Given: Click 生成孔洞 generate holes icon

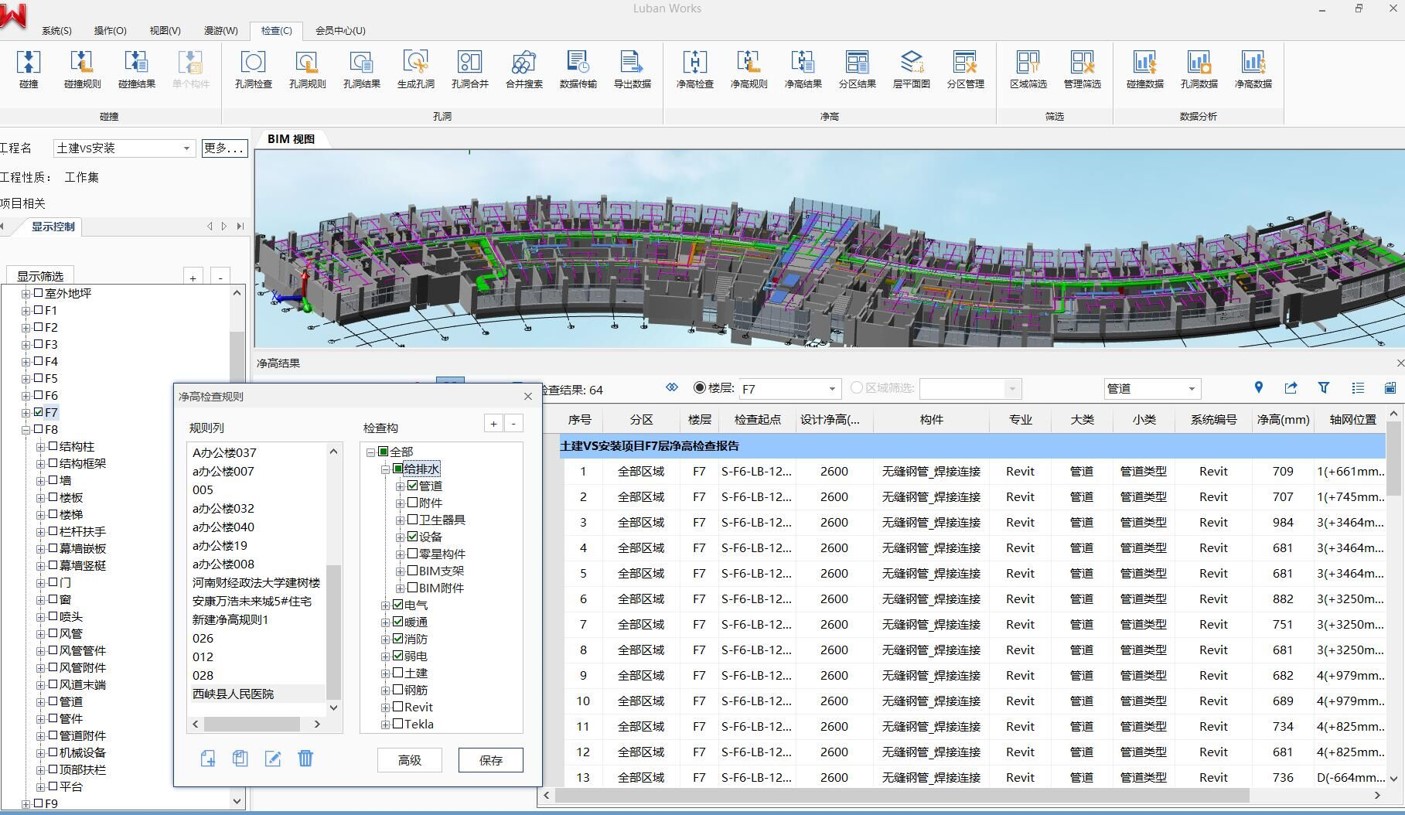Looking at the screenshot, I should [415, 69].
